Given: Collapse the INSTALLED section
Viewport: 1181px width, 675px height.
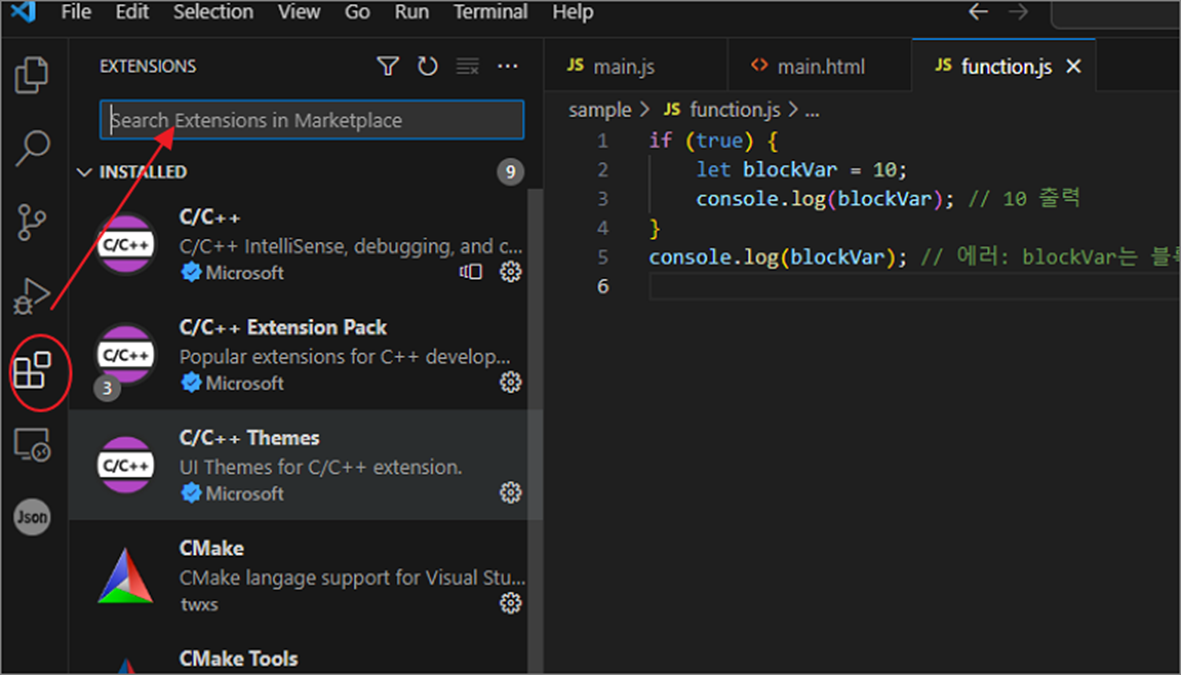Looking at the screenshot, I should click(x=84, y=173).
